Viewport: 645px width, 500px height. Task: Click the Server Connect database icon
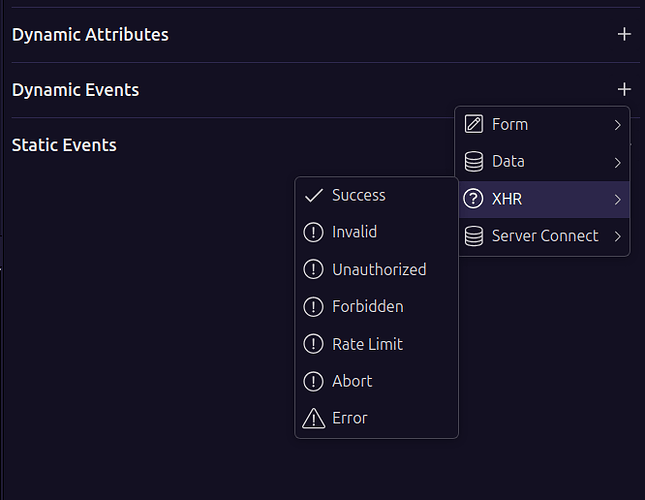click(474, 236)
